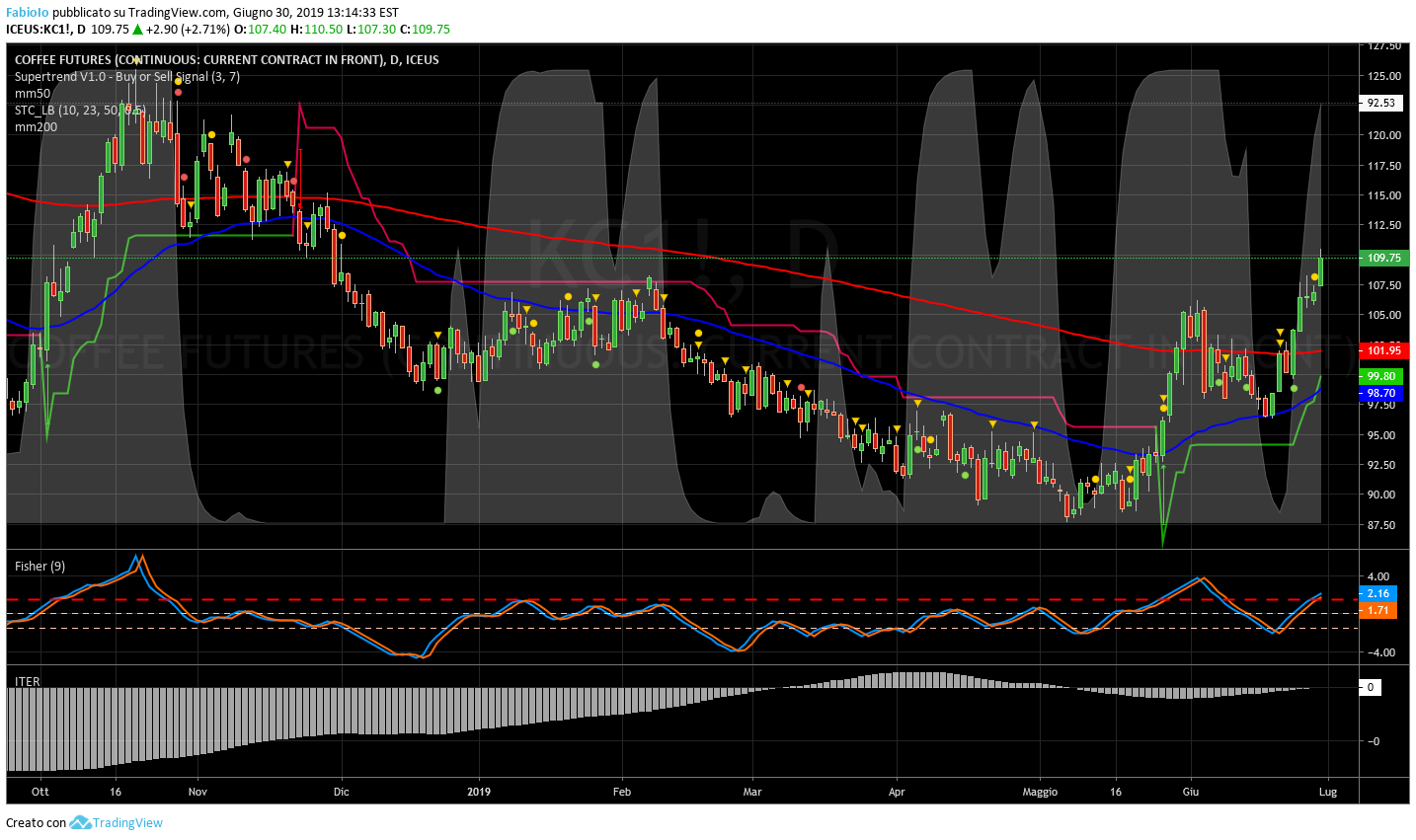The image size is (1416, 840).
Task: Click the 0 value tag in ITER pane
Action: coord(1372,687)
